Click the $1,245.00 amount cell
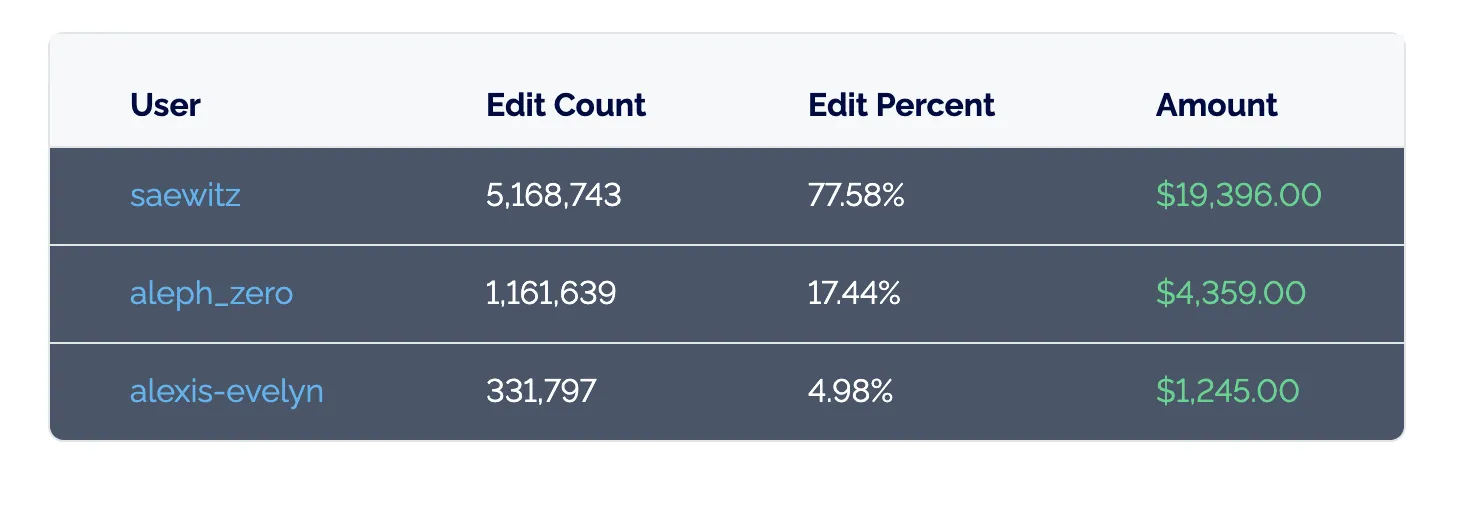Image resolution: width=1470 pixels, height=506 pixels. [1227, 391]
